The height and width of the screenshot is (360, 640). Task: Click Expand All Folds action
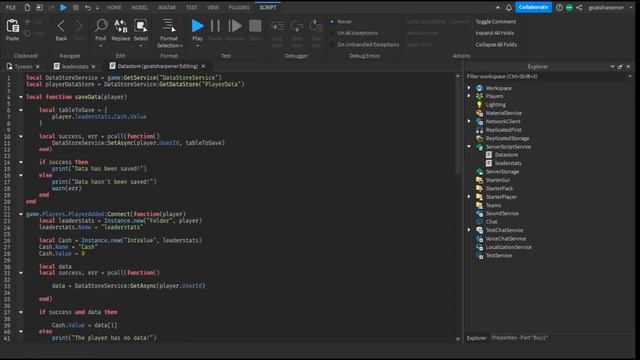(495, 33)
